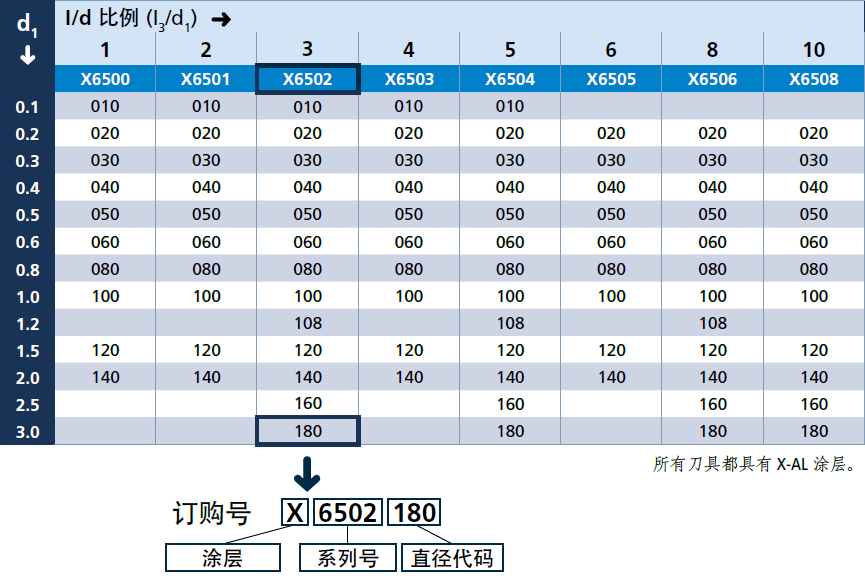Select the X6503 series column header
Image resolution: width=865 pixels, height=581 pixels.
[409, 79]
